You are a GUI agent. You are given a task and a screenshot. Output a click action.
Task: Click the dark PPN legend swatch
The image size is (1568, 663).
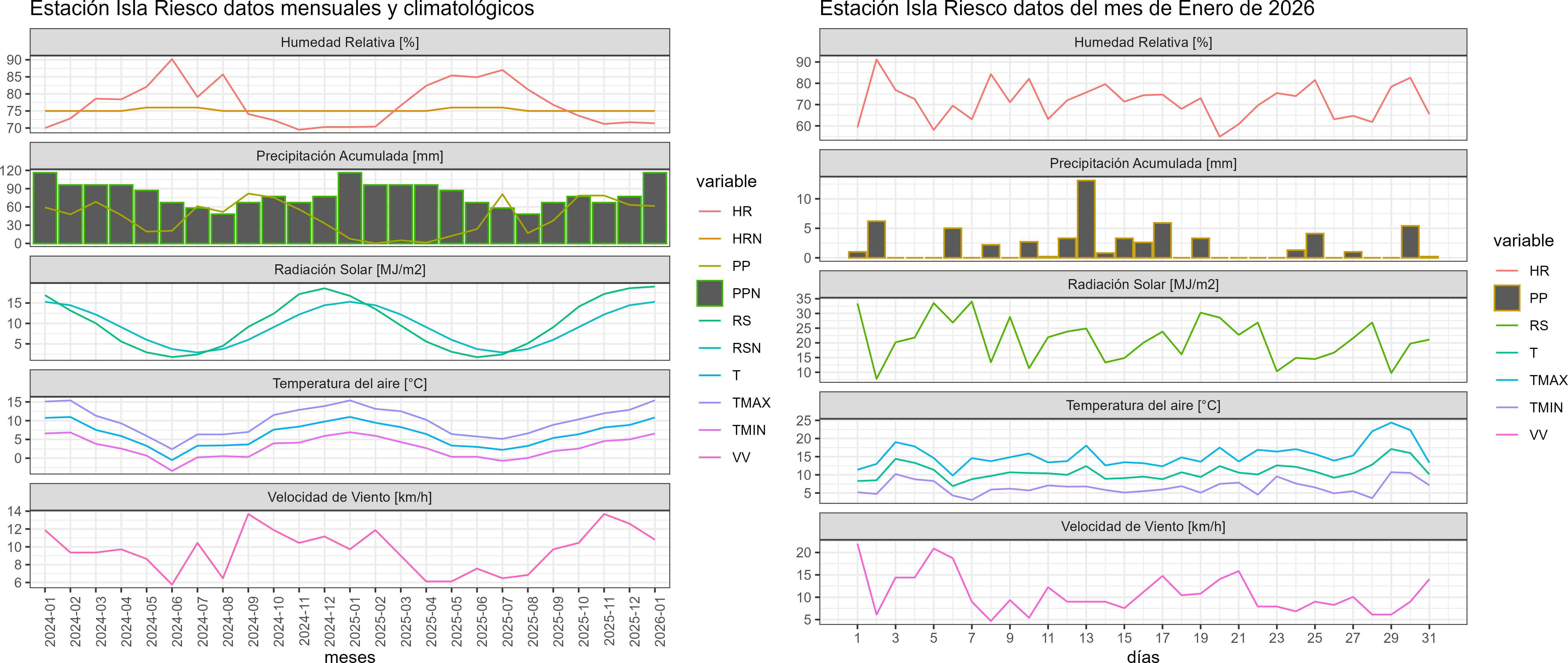[x=709, y=293]
